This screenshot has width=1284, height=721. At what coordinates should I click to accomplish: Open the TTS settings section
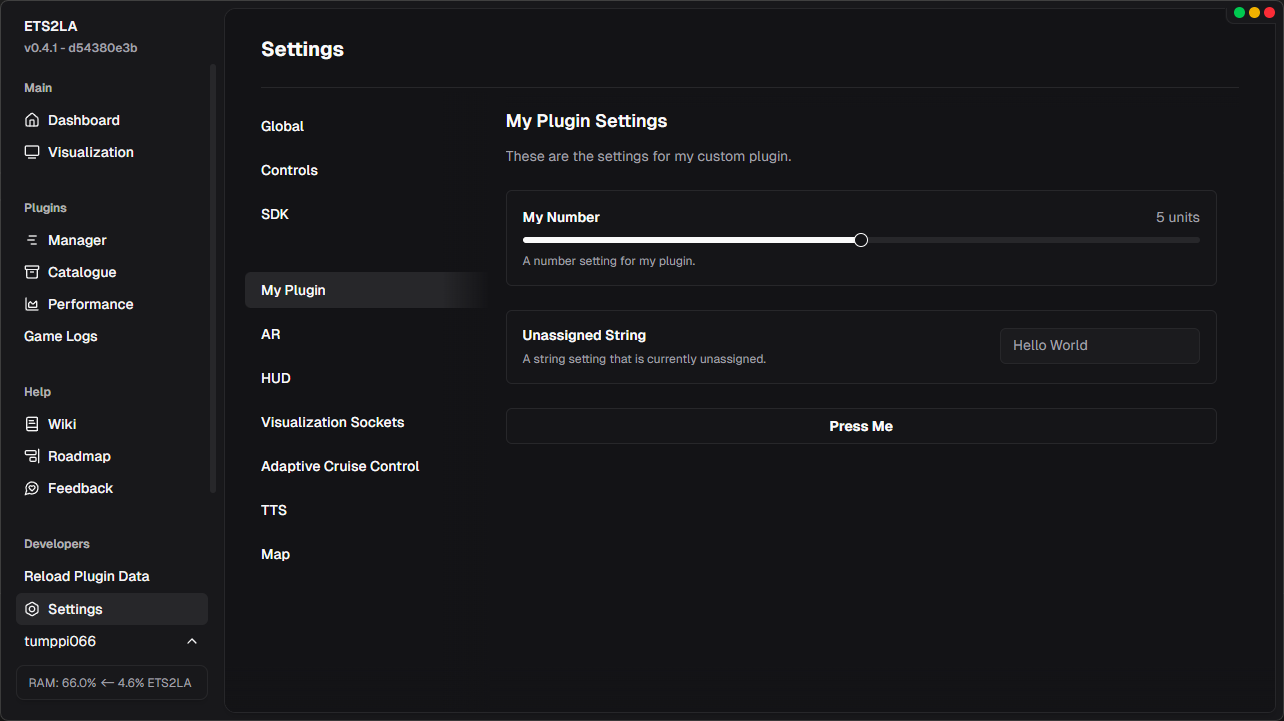274,509
